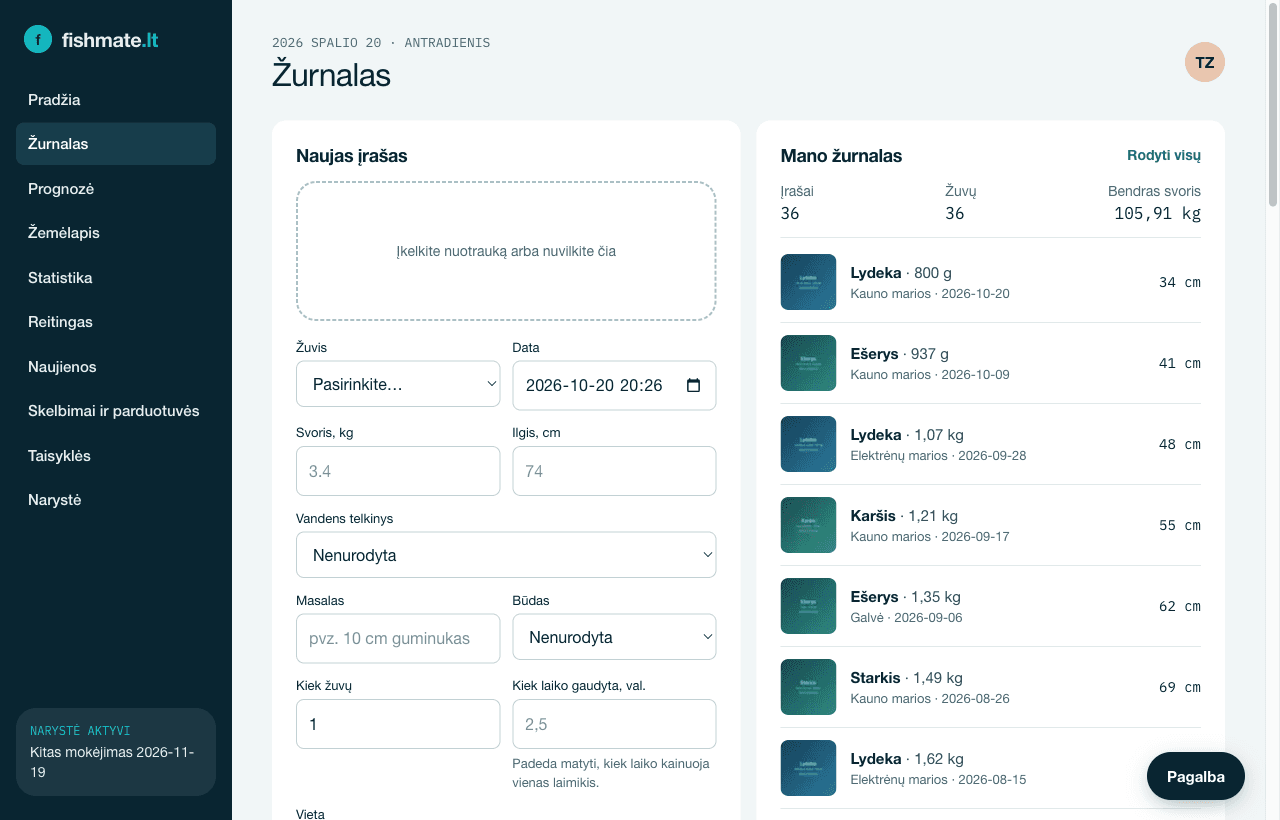1280x820 pixels.
Task: Select Žurnalas in the sidebar
Action: click(x=116, y=144)
